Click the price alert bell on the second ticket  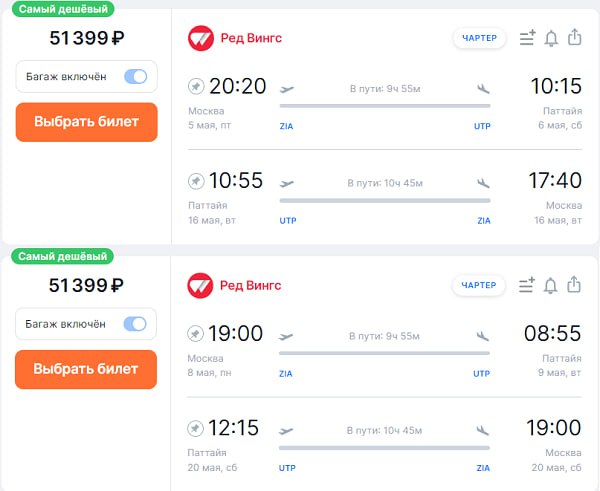551,285
